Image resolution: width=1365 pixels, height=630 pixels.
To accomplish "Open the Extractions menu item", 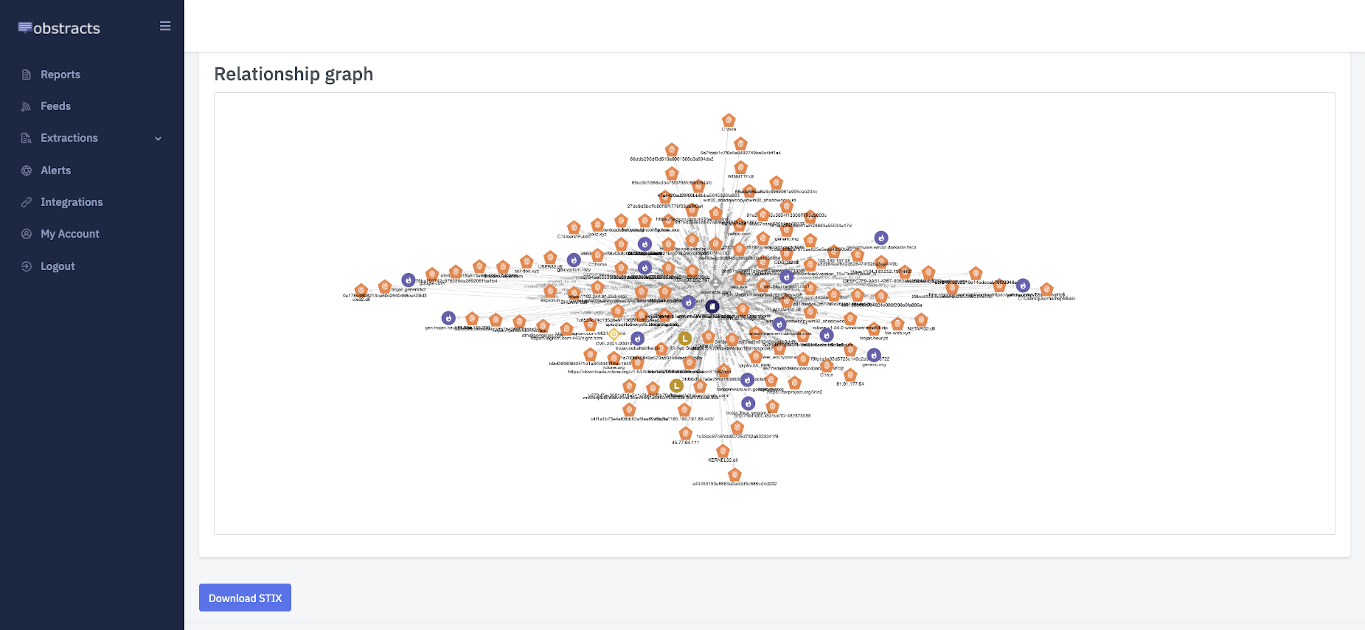I will pyautogui.click(x=69, y=138).
